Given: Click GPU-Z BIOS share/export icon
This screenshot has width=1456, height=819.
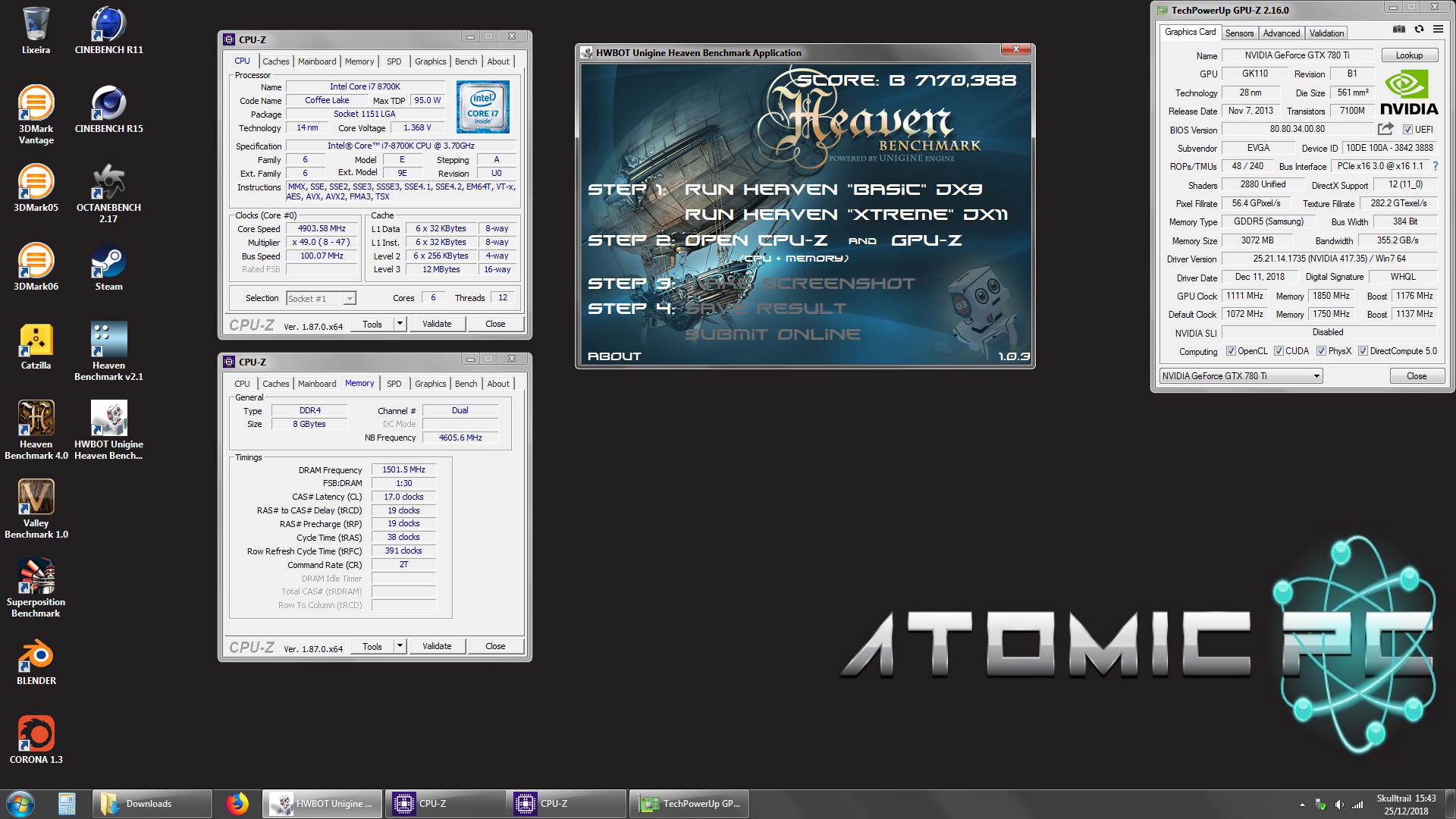Looking at the screenshot, I should (x=1385, y=129).
